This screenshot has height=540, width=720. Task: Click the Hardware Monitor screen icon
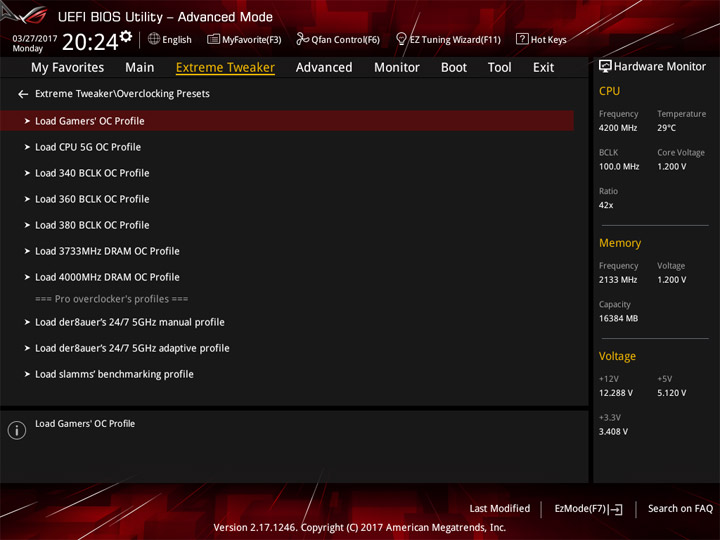pos(605,67)
